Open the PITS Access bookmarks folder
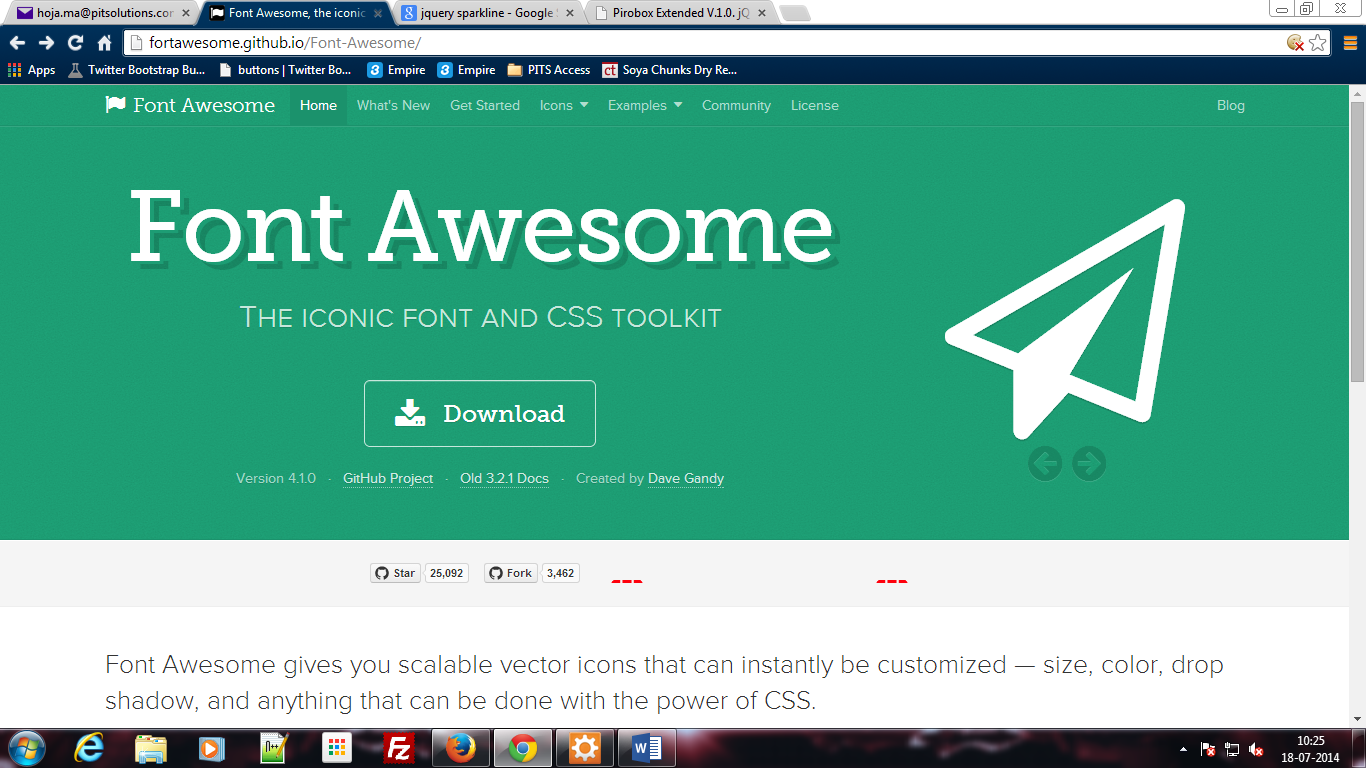This screenshot has height=768, width=1366. (x=549, y=70)
